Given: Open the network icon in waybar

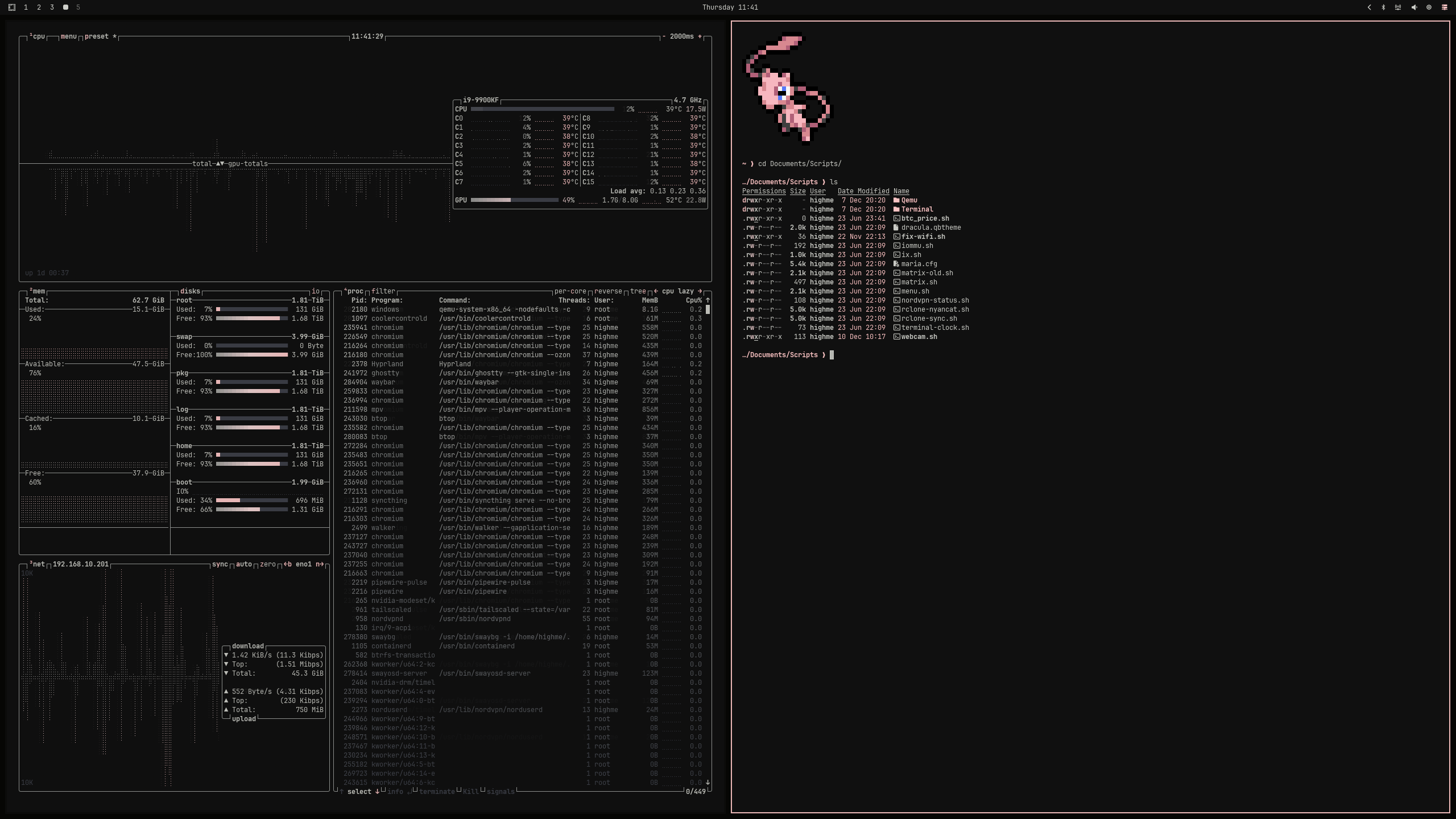Looking at the screenshot, I should (1398, 7).
